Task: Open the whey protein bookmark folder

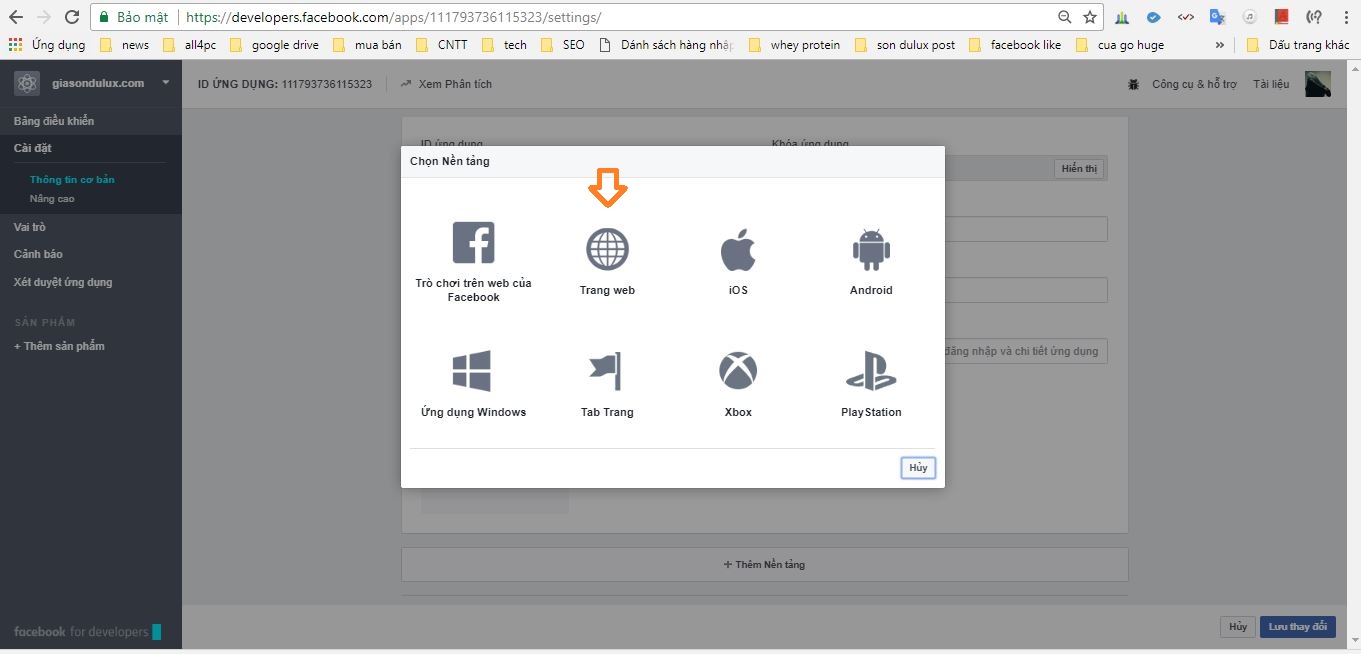Action: pyautogui.click(x=794, y=45)
